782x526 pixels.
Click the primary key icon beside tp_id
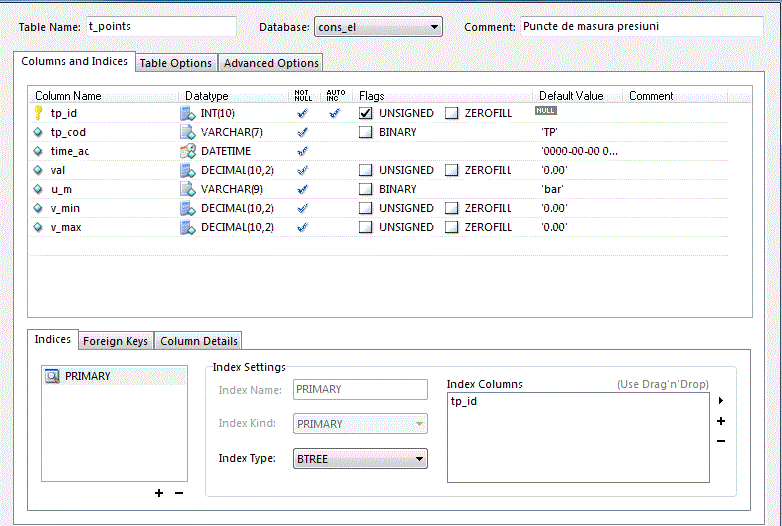(x=37, y=113)
